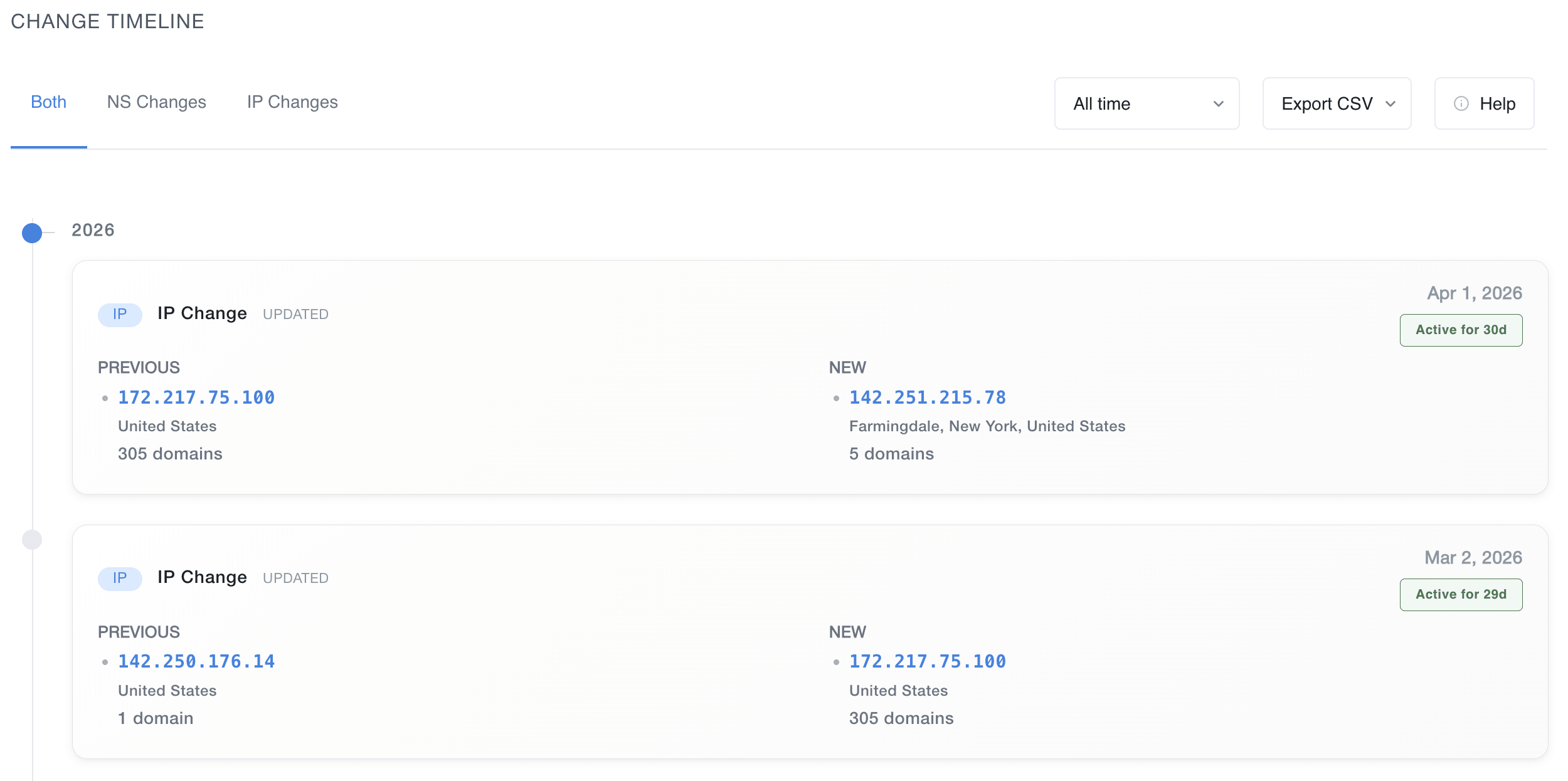This screenshot has width=1568, height=781.
Task: Click 305 domains under Apr 1 previous IP
Action: point(170,454)
